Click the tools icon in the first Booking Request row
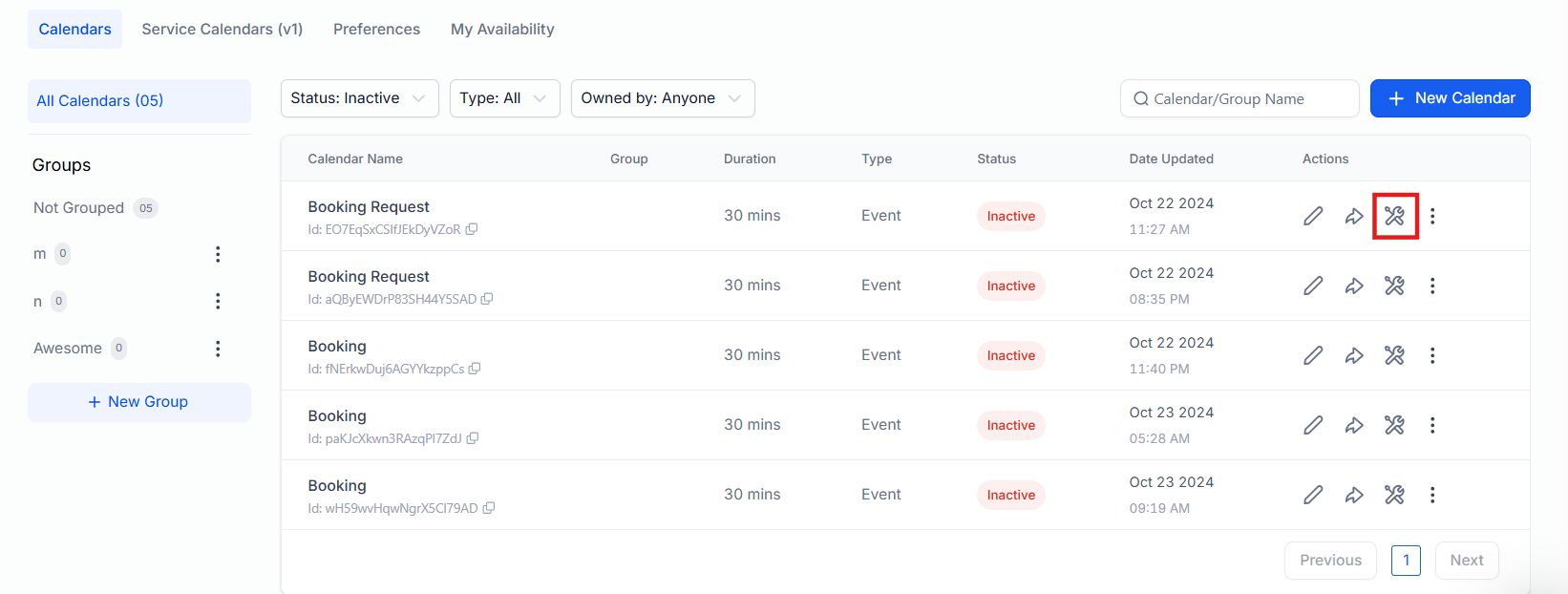The width and height of the screenshot is (1568, 594). click(1394, 216)
